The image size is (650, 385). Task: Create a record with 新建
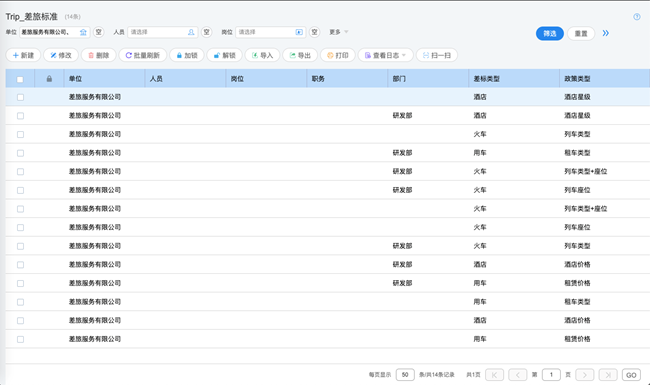pos(23,55)
